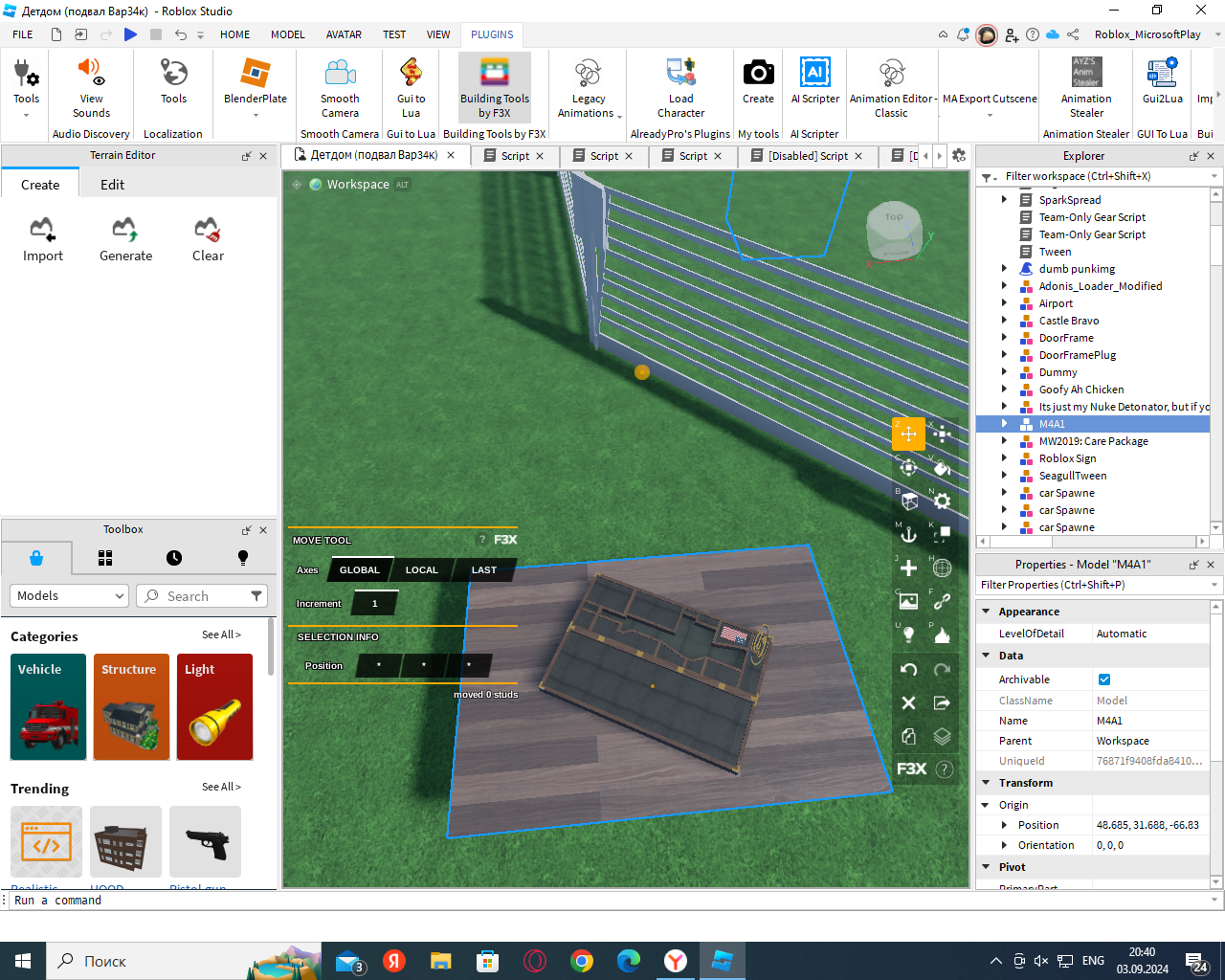Switch to the HOME ribbon tab
Viewport: 1225px width, 980px height.
point(234,34)
